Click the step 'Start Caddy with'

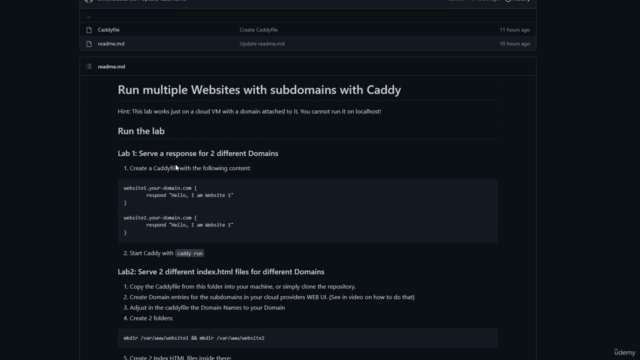[x=151, y=253]
